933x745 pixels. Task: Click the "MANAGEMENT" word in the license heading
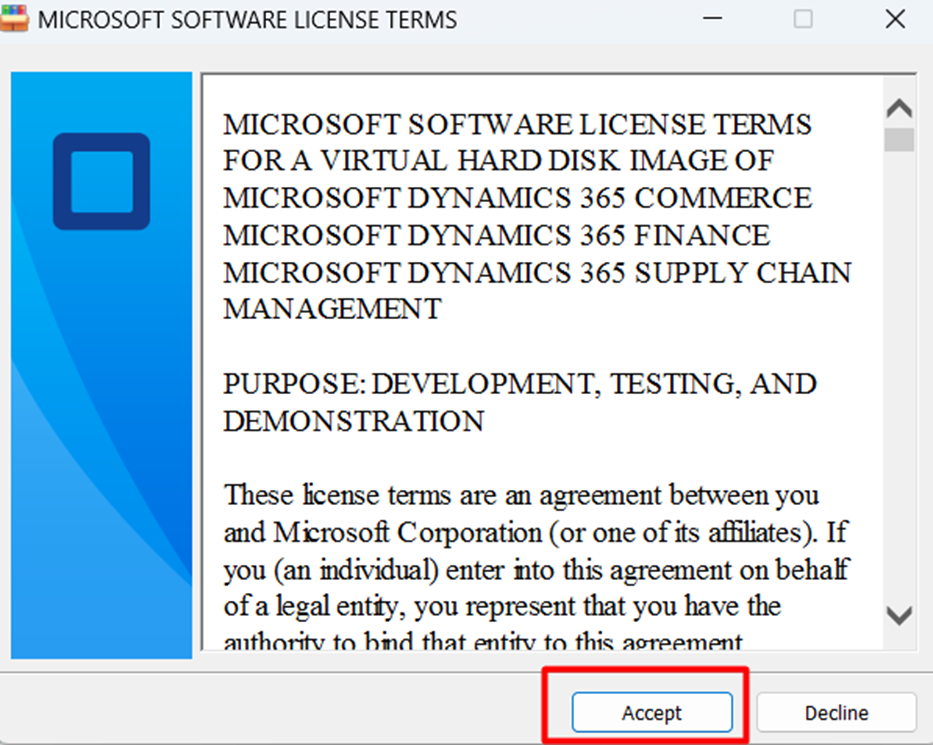(332, 309)
